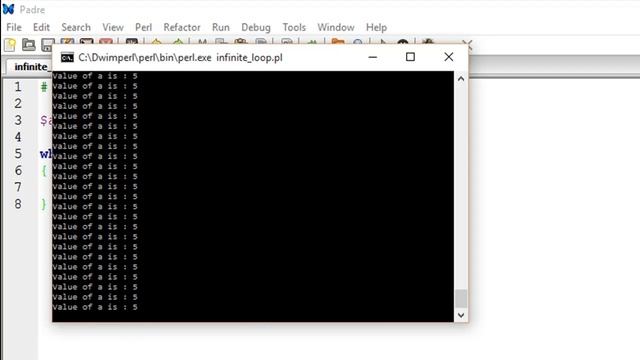Click the Save floppy disk icon
Screen dimensions: 640x360
click(x=47, y=45)
